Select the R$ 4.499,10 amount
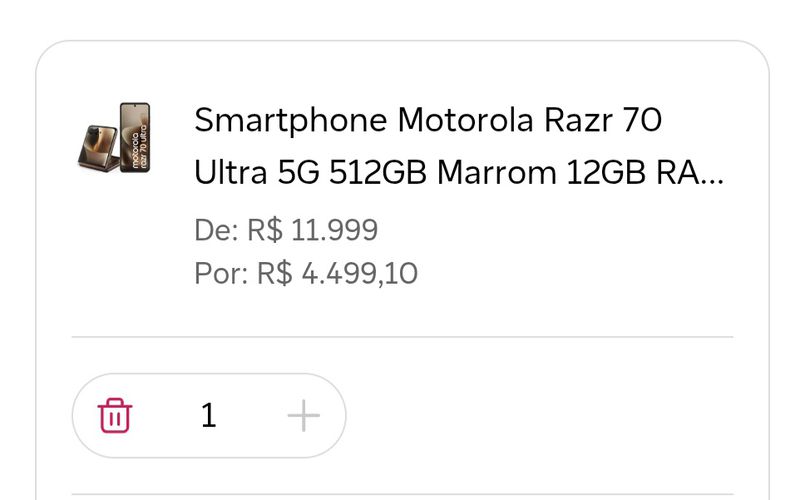This screenshot has width=805, height=500. [337, 273]
